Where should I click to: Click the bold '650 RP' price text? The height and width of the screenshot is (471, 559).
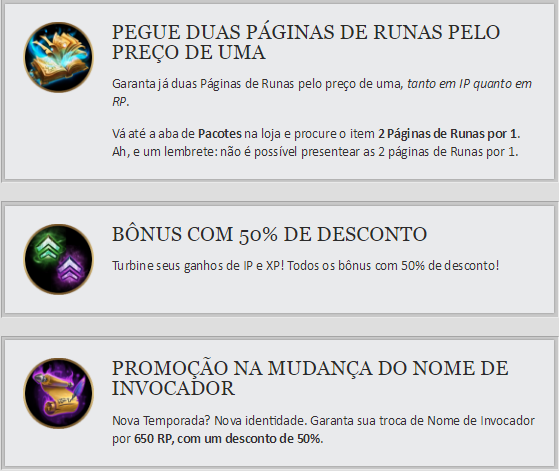tap(153, 439)
